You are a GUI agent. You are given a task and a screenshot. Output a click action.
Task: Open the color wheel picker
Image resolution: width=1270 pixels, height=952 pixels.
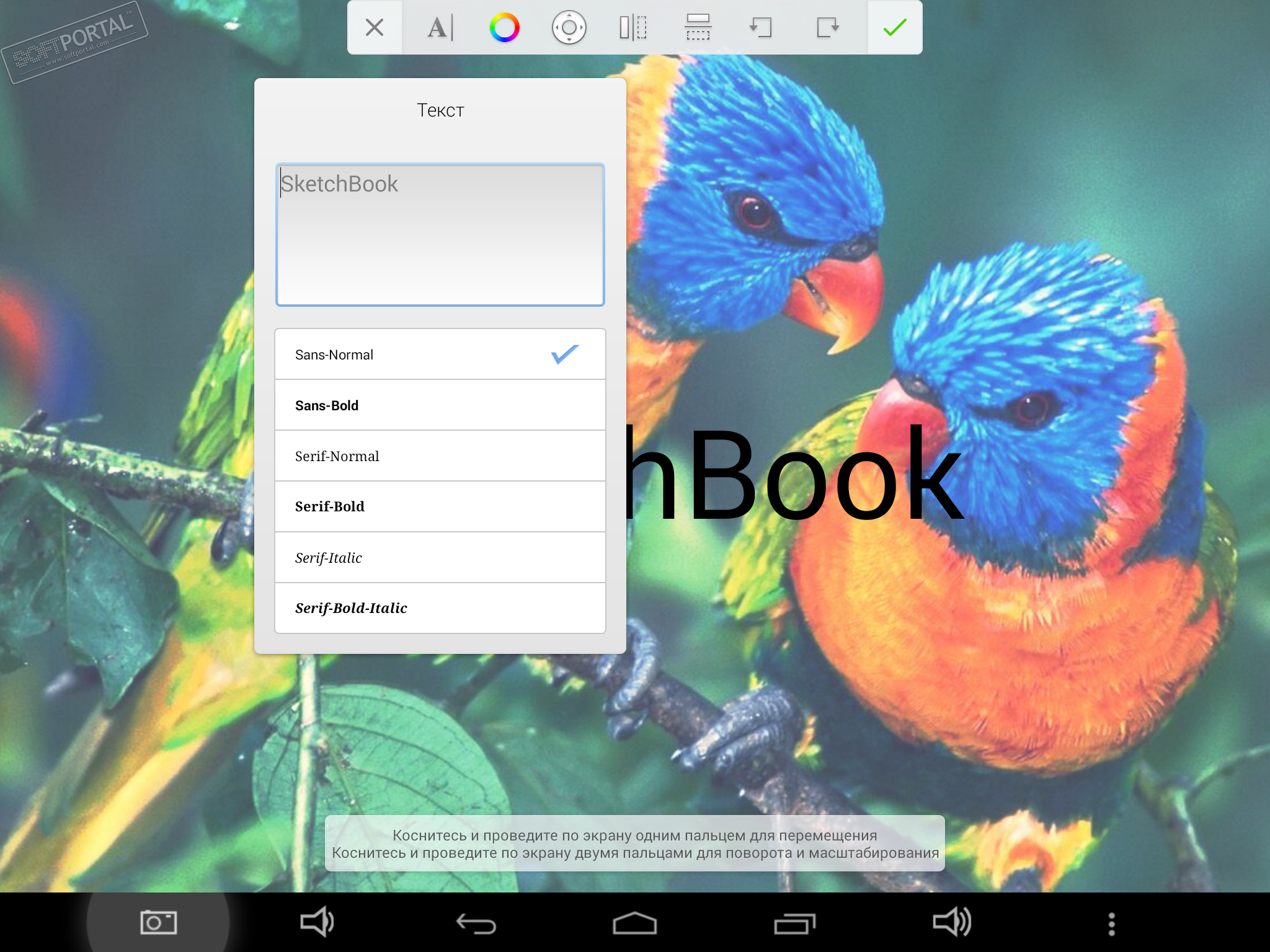(x=505, y=27)
